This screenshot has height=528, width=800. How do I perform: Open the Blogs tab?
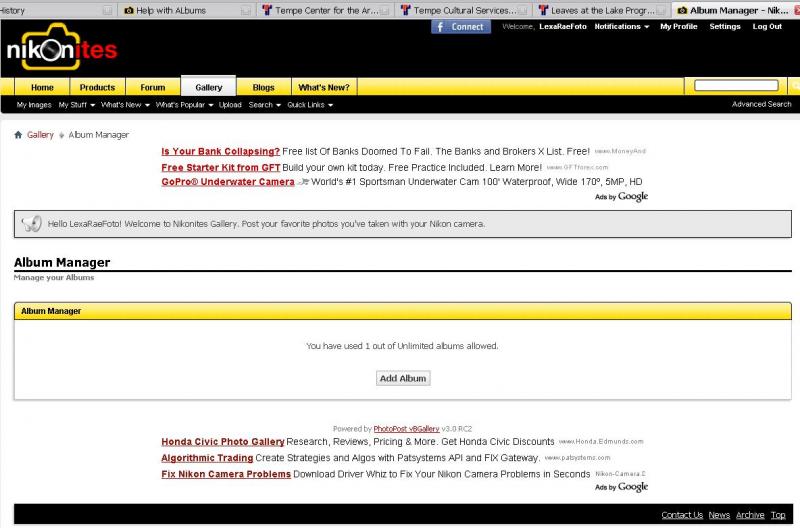click(263, 87)
